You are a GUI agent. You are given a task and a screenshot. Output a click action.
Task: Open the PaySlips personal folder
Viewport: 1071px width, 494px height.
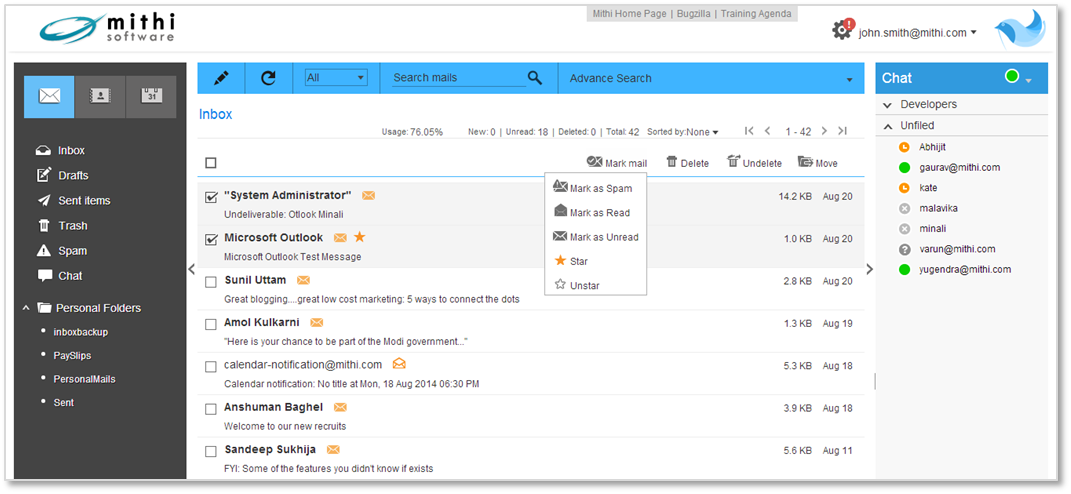(x=72, y=356)
